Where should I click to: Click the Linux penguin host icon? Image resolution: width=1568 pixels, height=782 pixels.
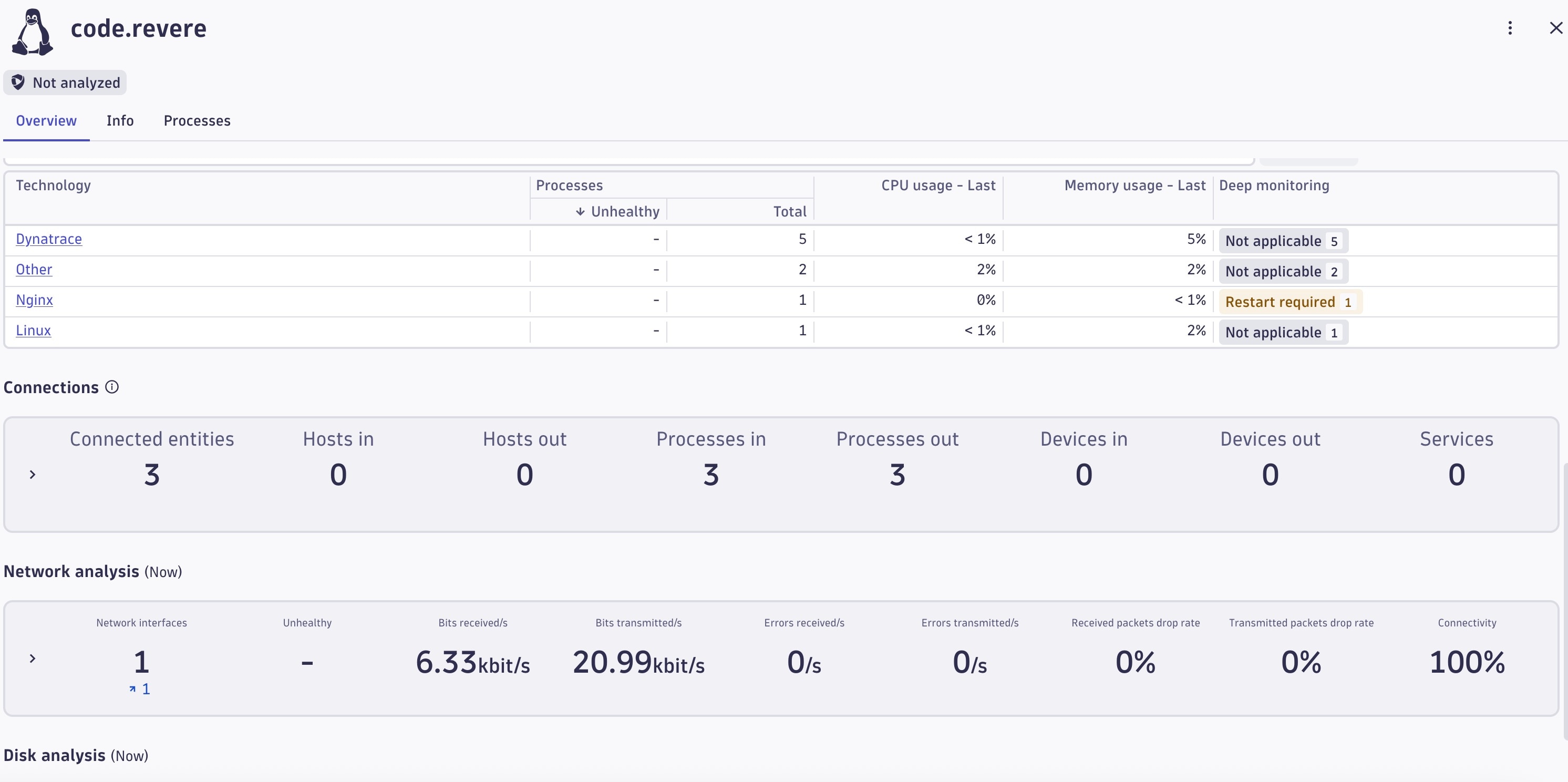[x=33, y=32]
